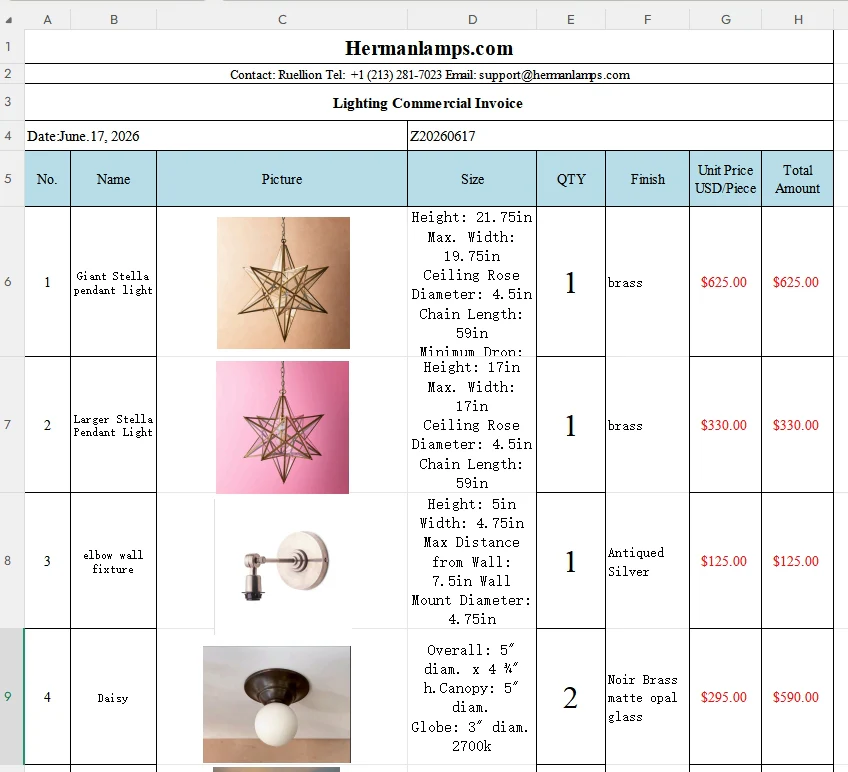
Task: Select the $625.00 total amount cell
Action: [x=798, y=282]
